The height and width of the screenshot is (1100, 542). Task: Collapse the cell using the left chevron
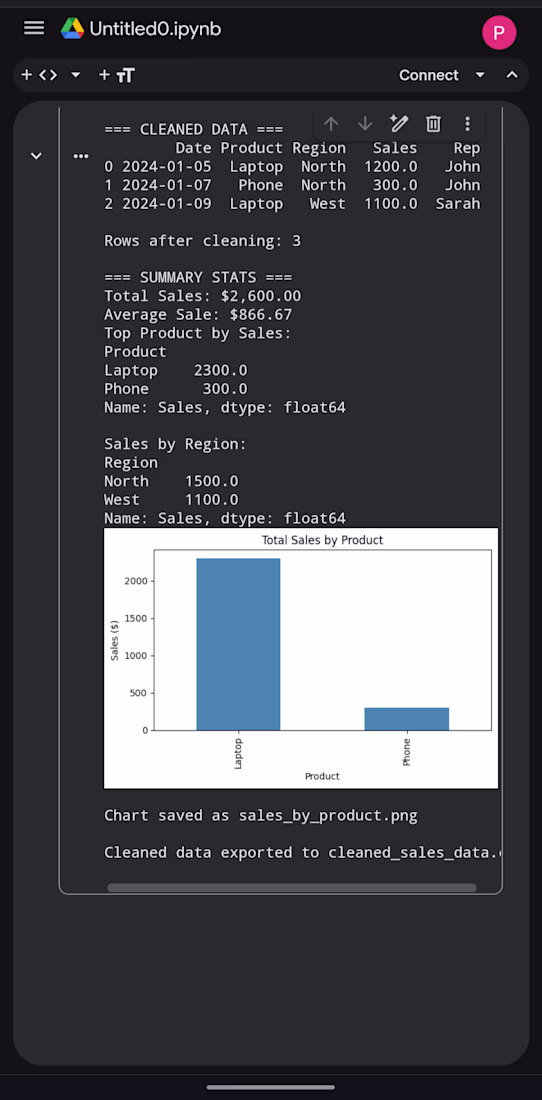point(36,156)
